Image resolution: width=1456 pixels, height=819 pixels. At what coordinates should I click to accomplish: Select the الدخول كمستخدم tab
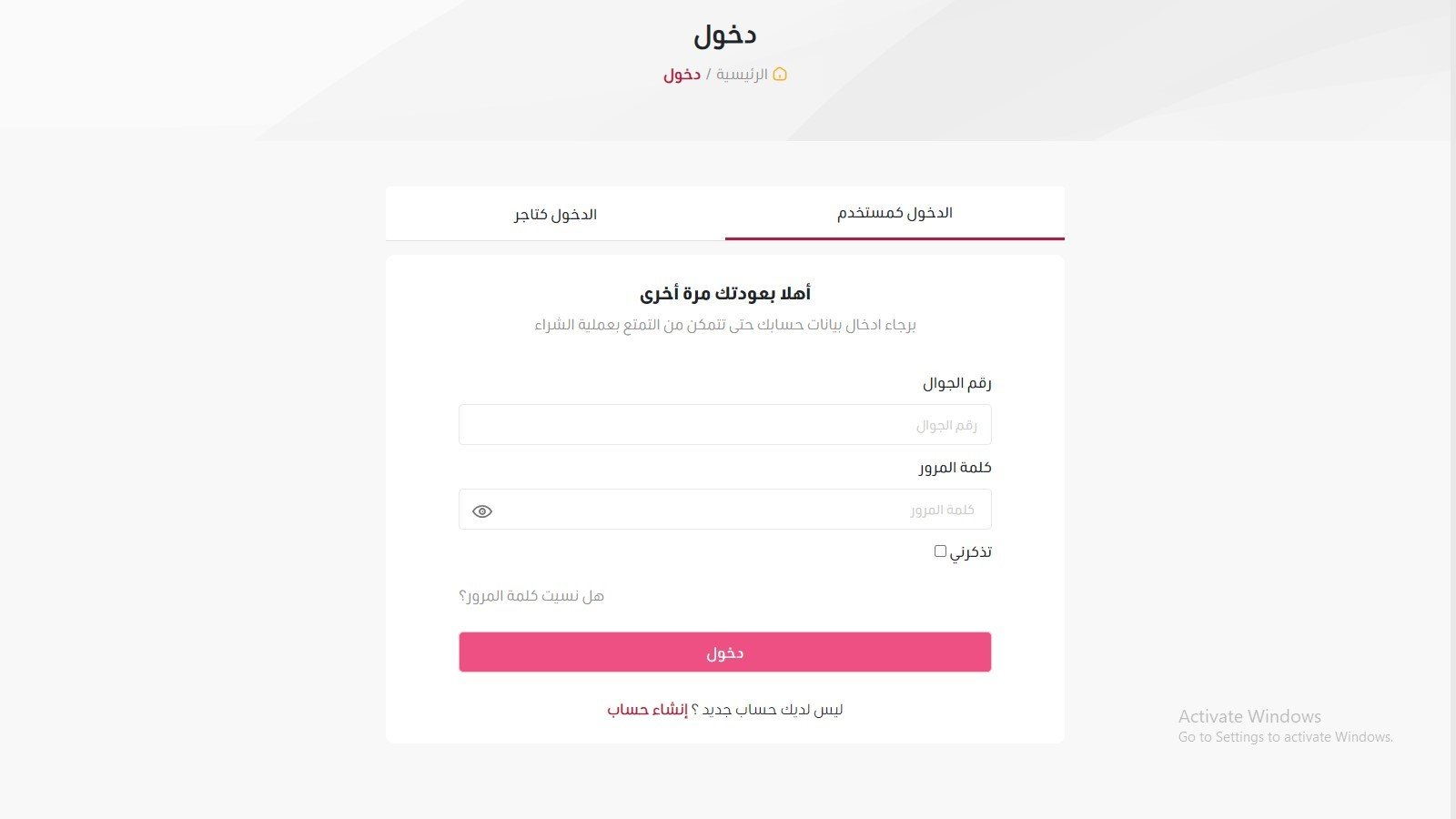pos(895,213)
